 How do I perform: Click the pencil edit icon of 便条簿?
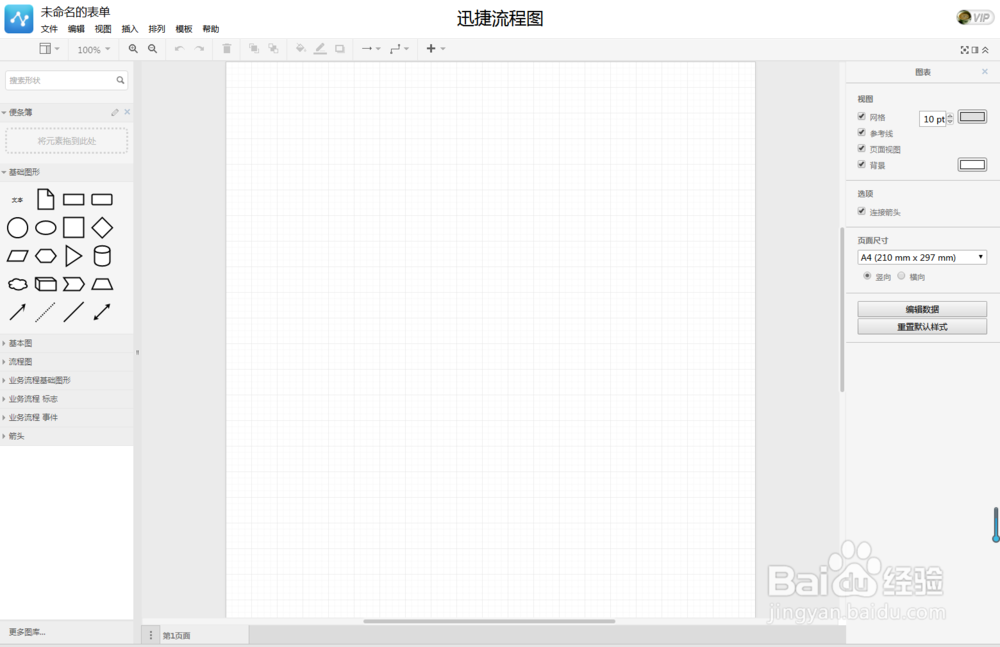coord(115,112)
